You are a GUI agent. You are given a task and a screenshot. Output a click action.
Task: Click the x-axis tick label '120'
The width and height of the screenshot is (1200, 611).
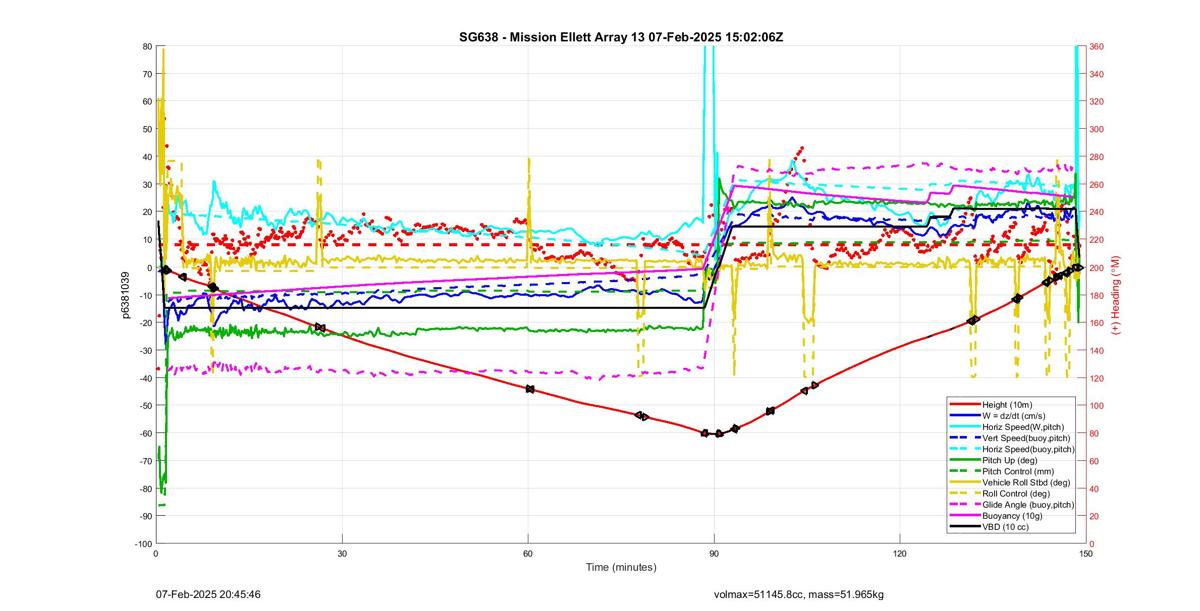[x=899, y=553]
